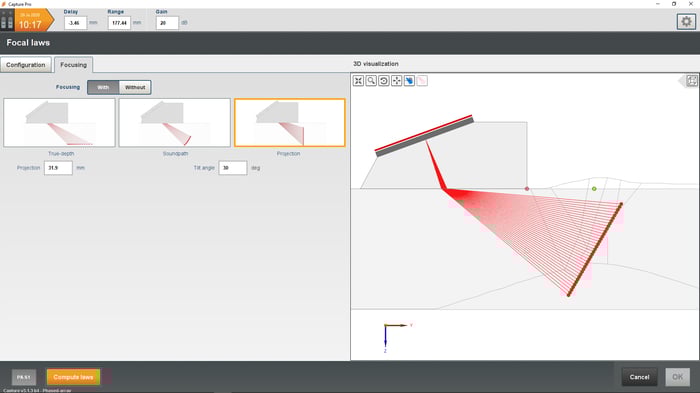Expand the 3D view fullscreen icon
This screenshot has height=393, width=700.
(x=692, y=81)
